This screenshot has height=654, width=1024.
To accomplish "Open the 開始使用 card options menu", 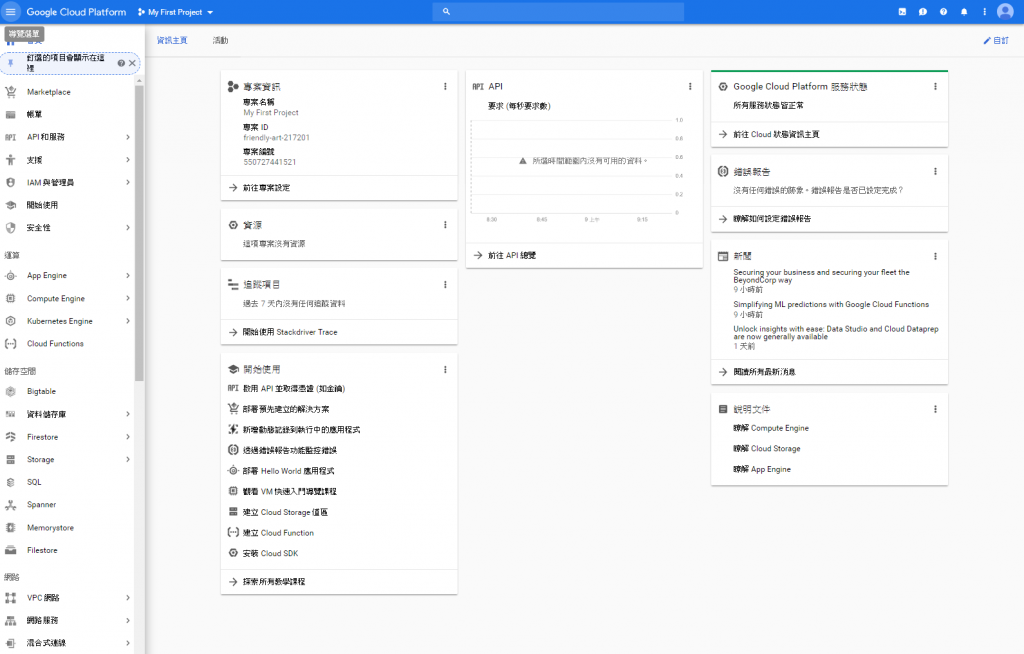I will click(x=445, y=370).
